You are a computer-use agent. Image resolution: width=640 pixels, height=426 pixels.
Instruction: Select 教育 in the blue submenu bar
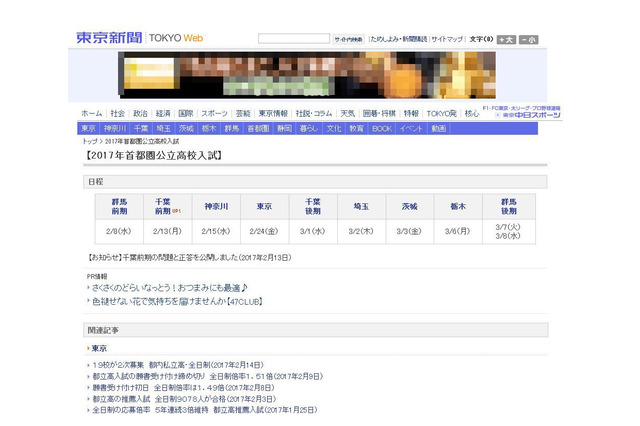356,129
